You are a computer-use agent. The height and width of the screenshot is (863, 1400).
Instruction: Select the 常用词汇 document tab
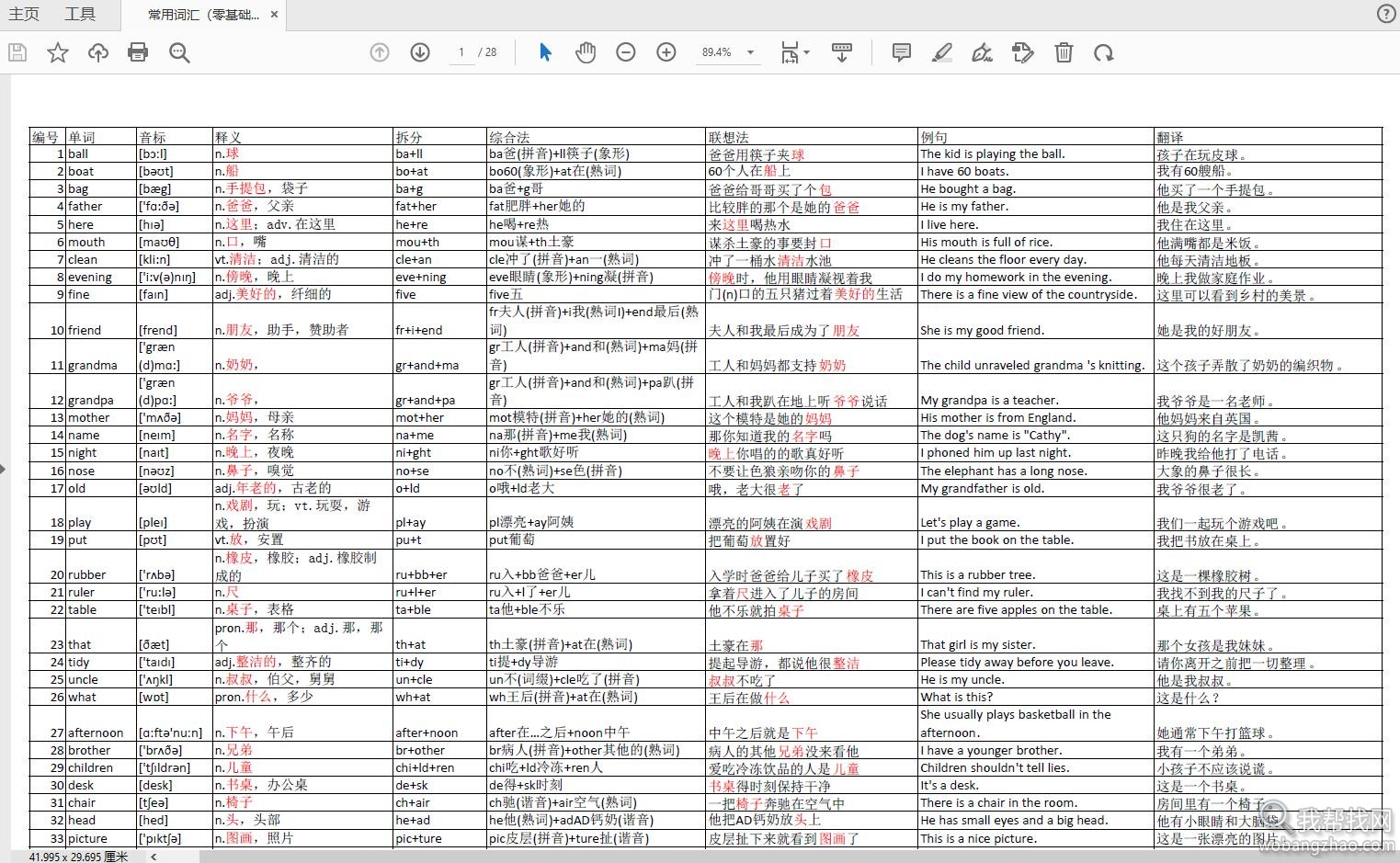(204, 15)
